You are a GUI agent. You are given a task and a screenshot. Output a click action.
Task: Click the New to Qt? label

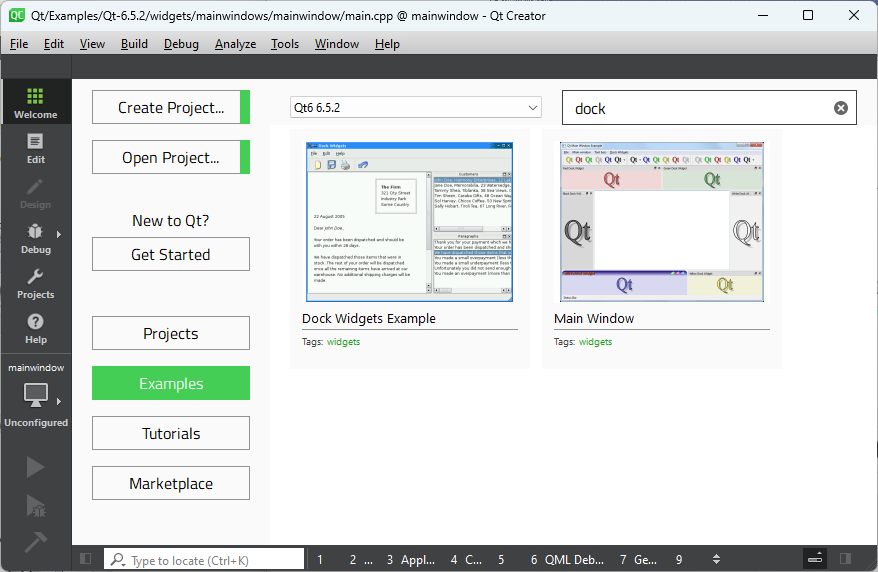pyautogui.click(x=170, y=221)
